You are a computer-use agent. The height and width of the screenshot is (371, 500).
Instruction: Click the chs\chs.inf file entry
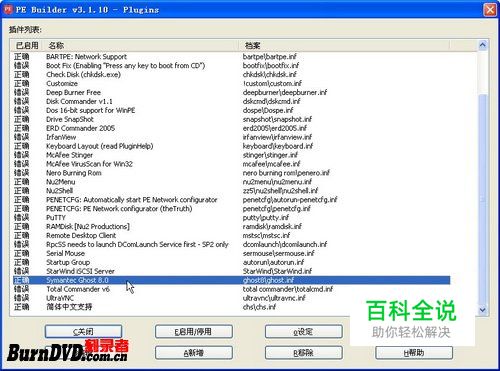point(259,307)
